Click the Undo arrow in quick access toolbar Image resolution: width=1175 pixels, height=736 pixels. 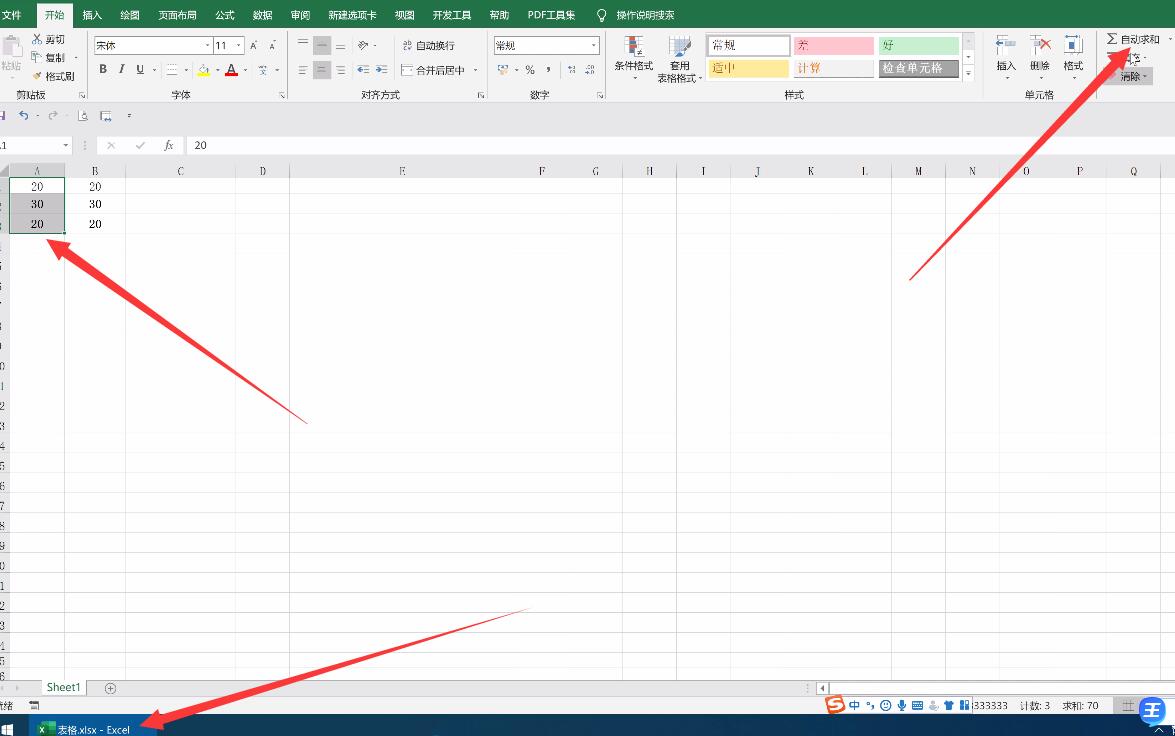click(x=24, y=115)
